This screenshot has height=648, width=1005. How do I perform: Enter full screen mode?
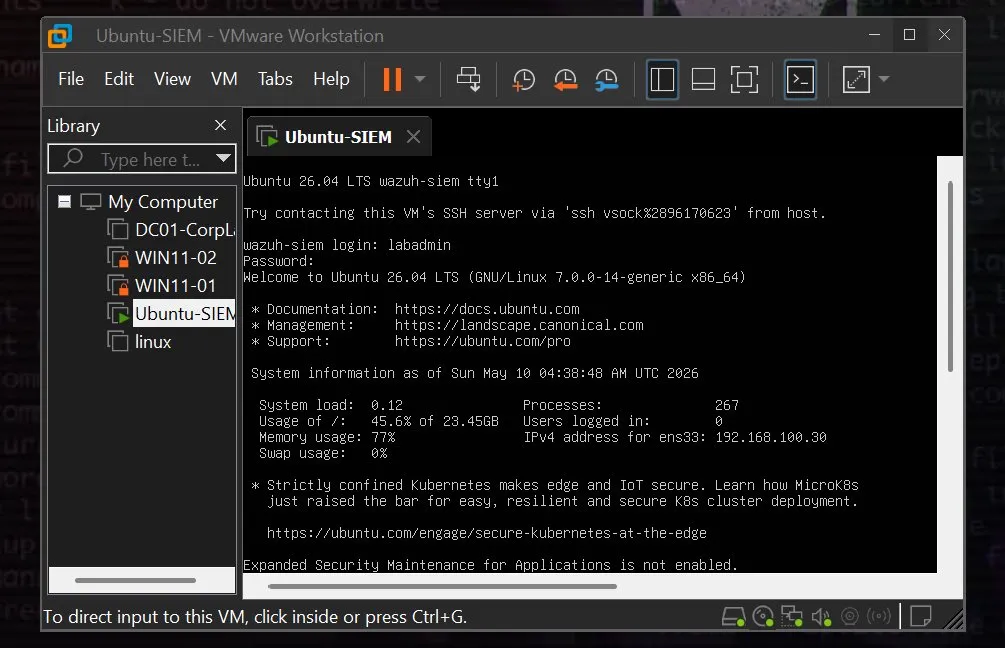pos(744,79)
